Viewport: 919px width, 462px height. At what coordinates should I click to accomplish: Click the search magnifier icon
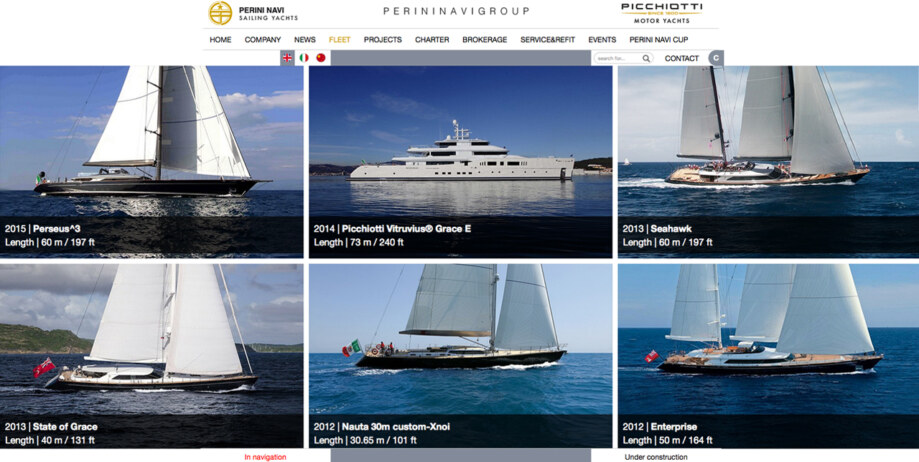coord(646,58)
